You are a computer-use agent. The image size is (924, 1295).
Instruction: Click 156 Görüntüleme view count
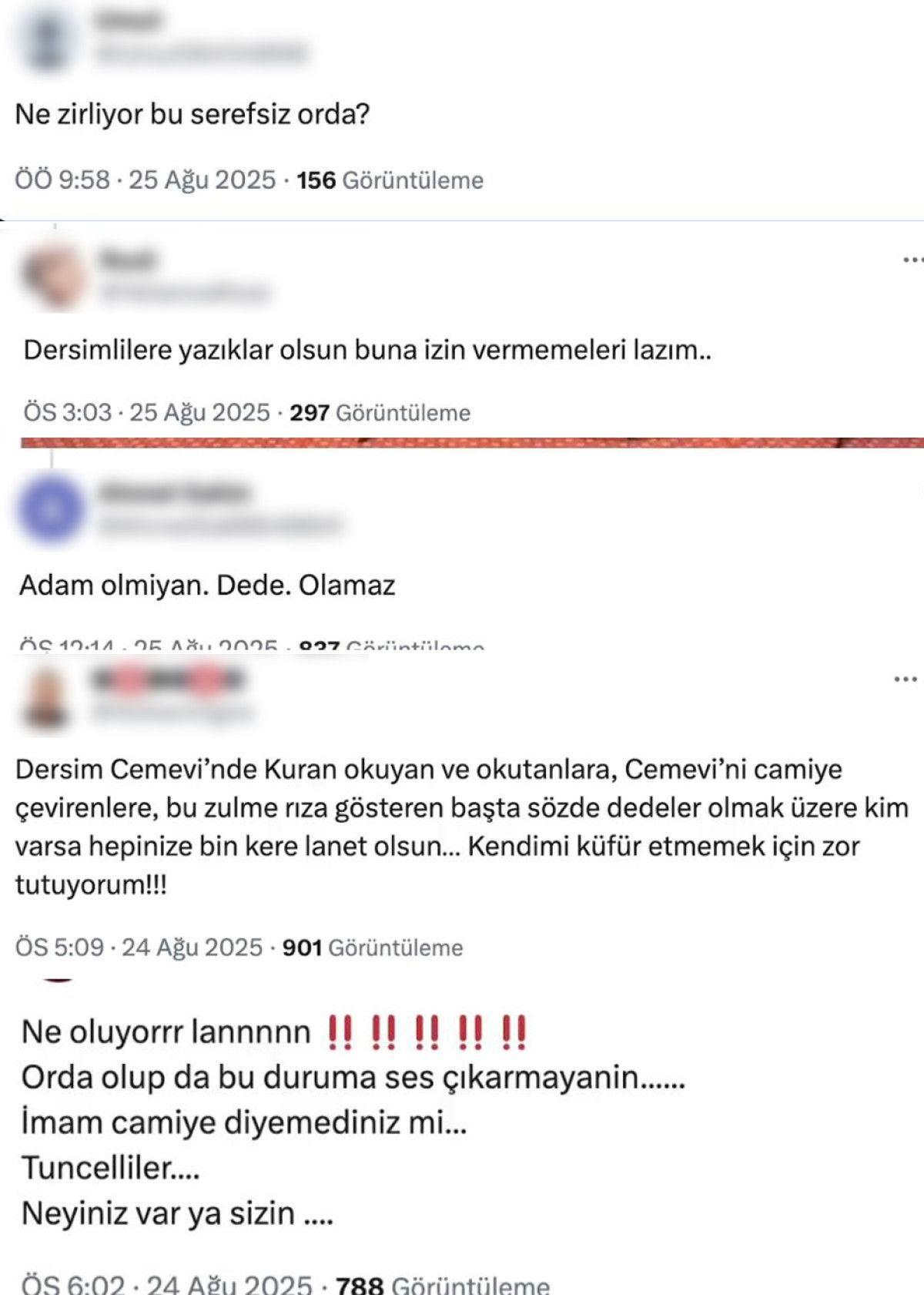[x=390, y=180]
